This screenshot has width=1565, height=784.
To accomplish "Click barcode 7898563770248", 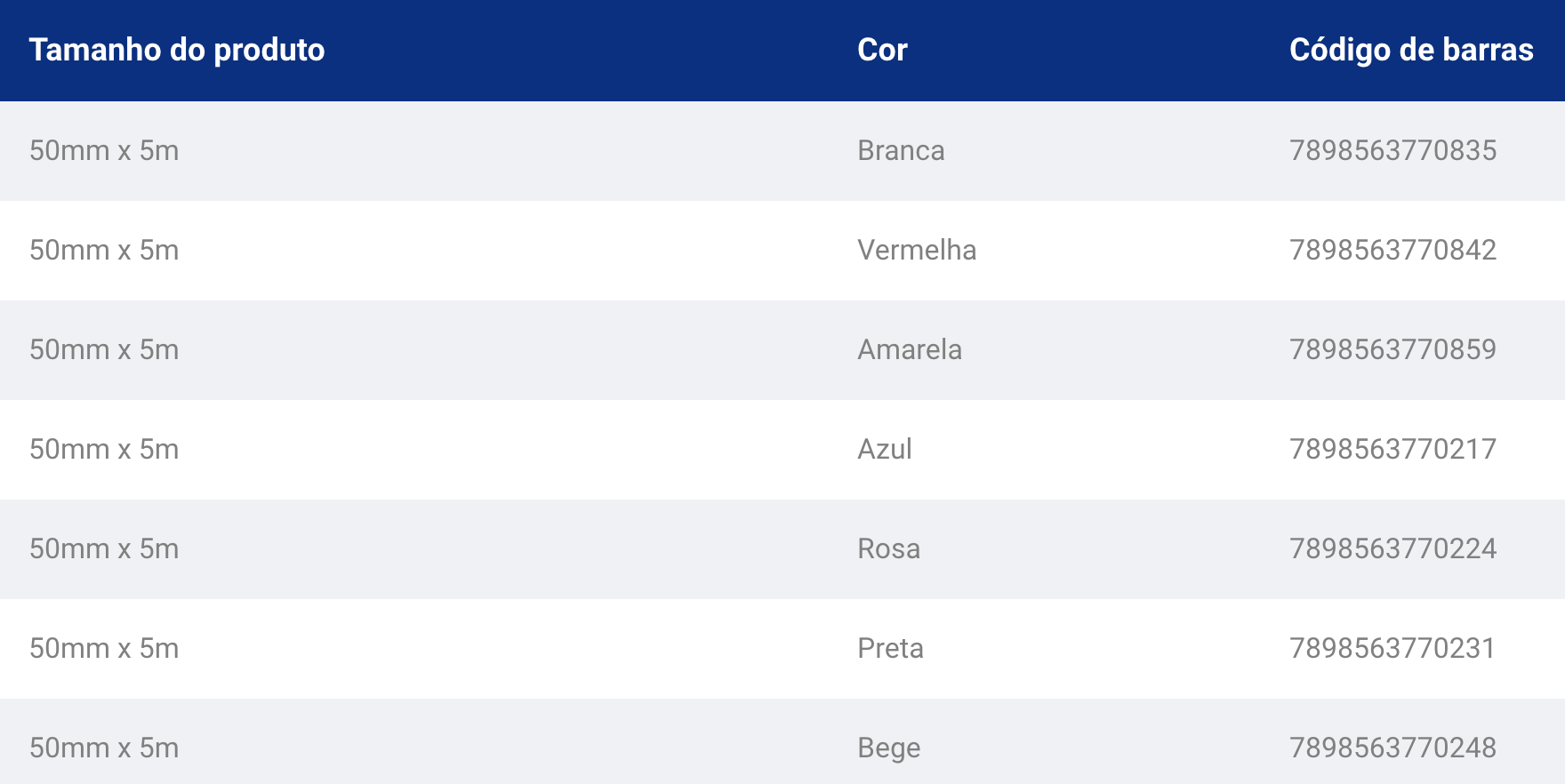I will click(x=1392, y=748).
